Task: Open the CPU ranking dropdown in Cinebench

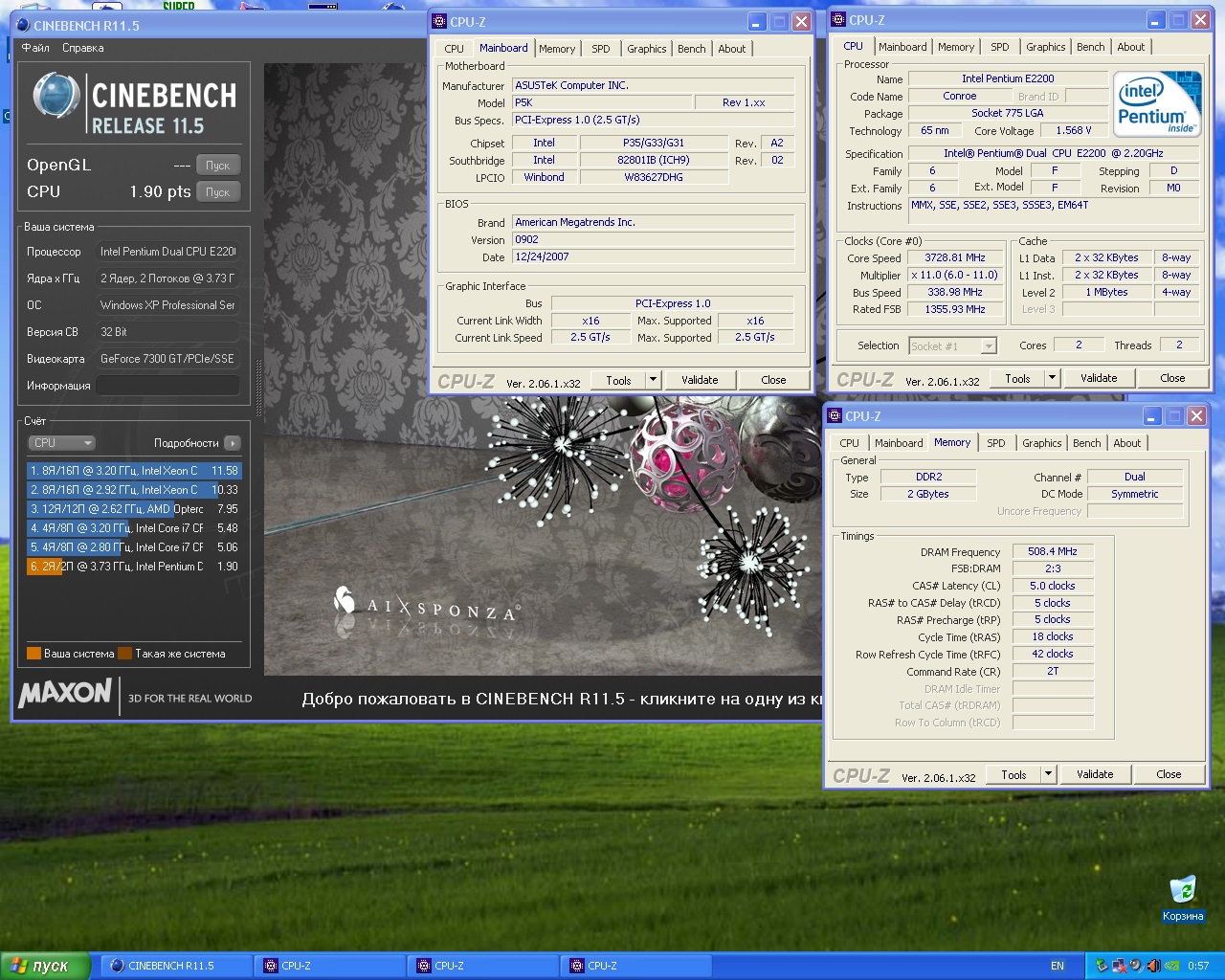Action: point(62,443)
